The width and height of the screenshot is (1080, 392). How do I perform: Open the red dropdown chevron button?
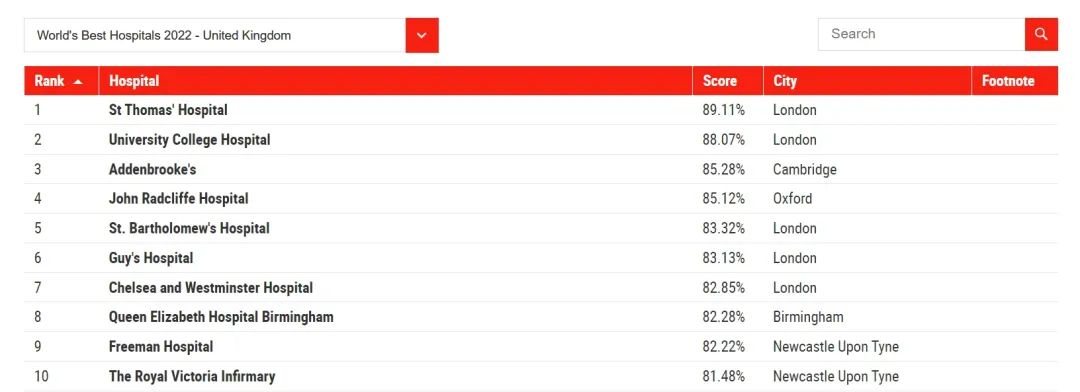click(x=422, y=35)
